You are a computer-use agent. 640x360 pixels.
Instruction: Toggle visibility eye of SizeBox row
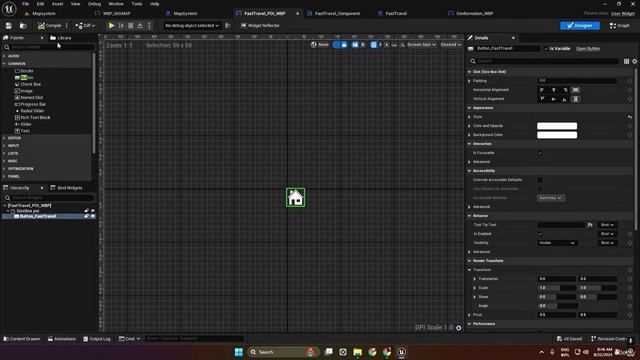[93, 211]
